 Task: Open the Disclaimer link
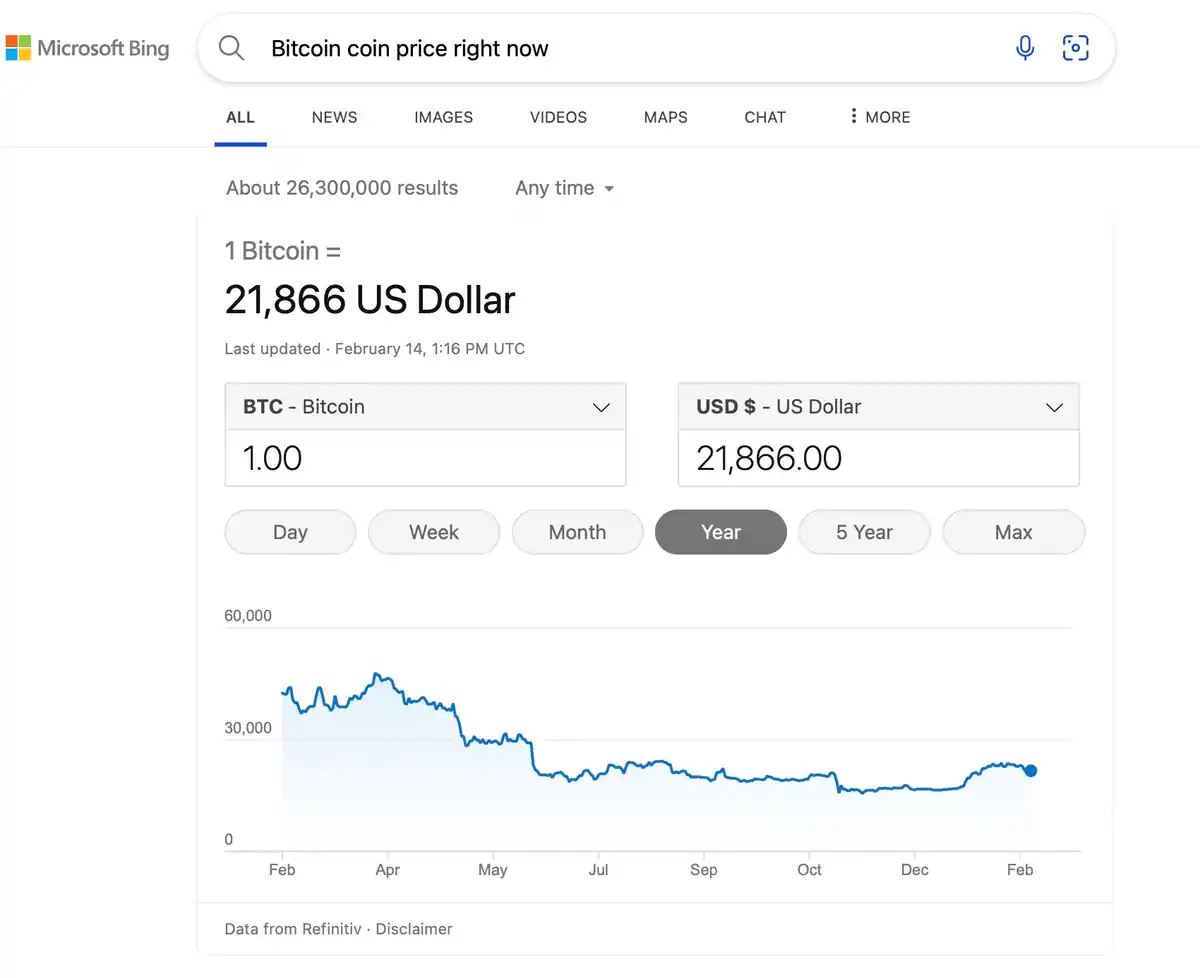click(x=414, y=929)
